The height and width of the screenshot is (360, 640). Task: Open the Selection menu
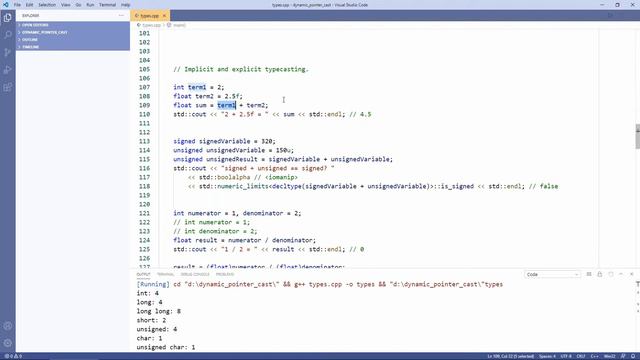(x=47, y=5)
